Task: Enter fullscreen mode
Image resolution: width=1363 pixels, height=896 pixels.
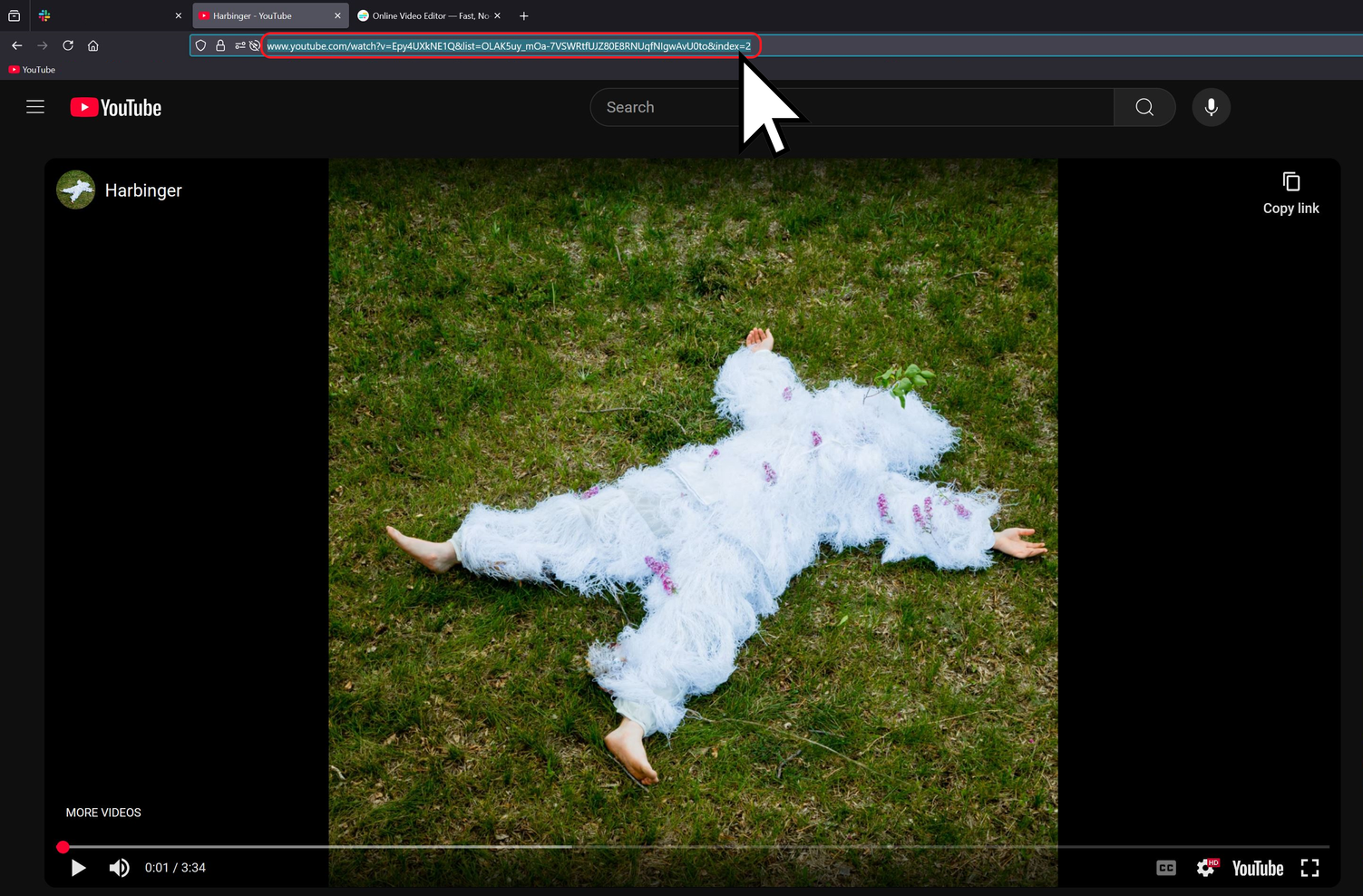Action: coord(1309,867)
